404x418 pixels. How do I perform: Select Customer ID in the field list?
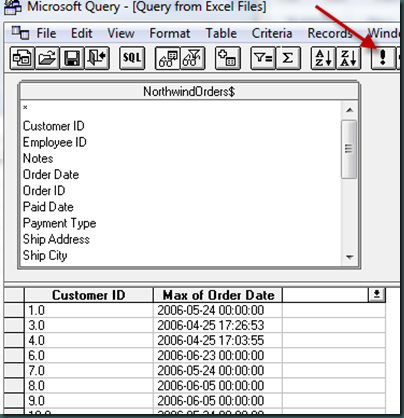click(54, 126)
